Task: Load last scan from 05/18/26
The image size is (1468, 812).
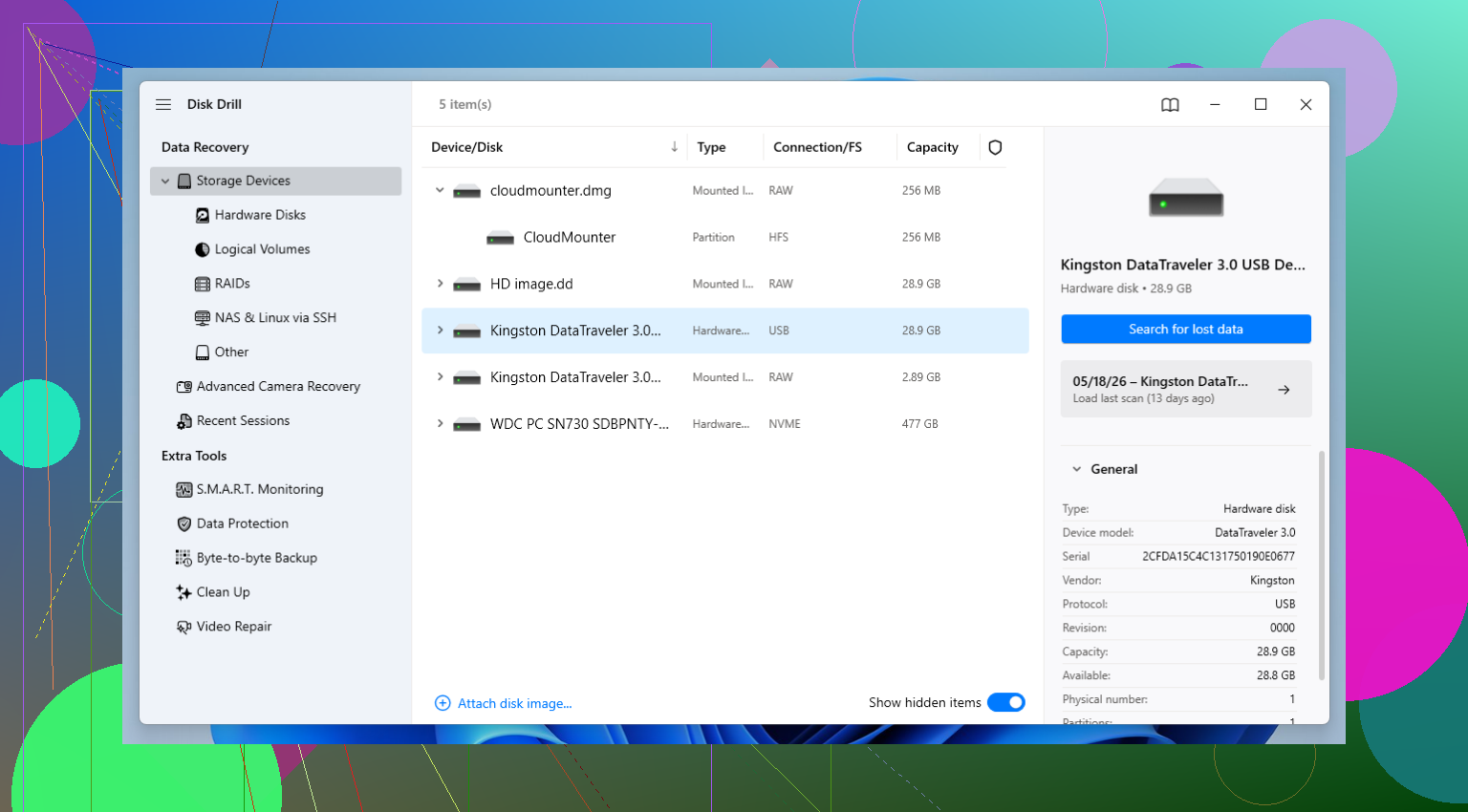Action: (x=1186, y=389)
